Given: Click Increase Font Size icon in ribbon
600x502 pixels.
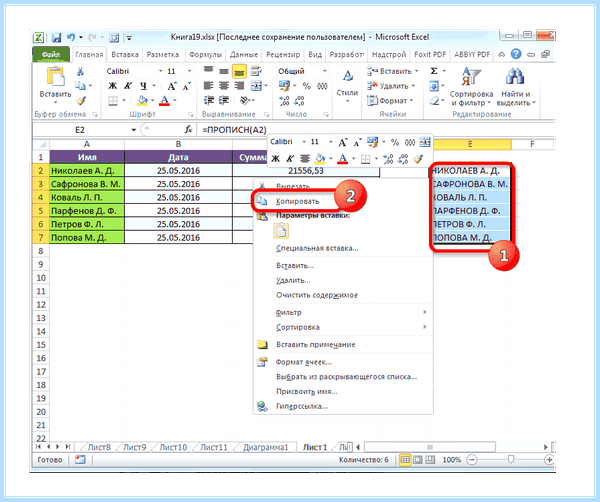Looking at the screenshot, I should point(171,86).
